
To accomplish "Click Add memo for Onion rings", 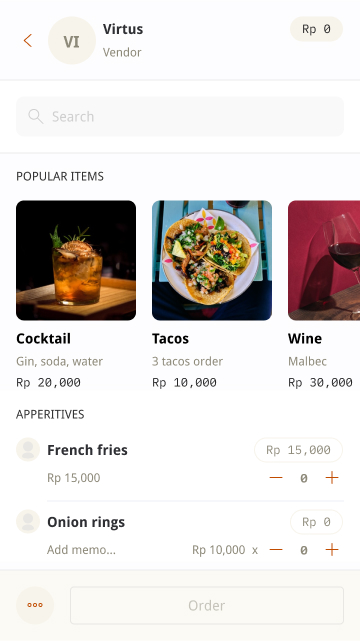I will [x=81, y=549].
